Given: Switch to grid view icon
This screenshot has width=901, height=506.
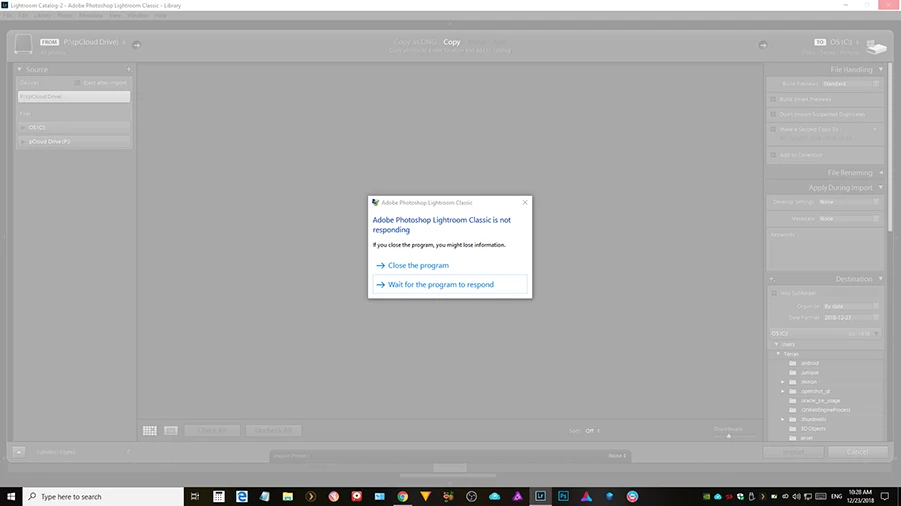Looking at the screenshot, I should pos(149,430).
